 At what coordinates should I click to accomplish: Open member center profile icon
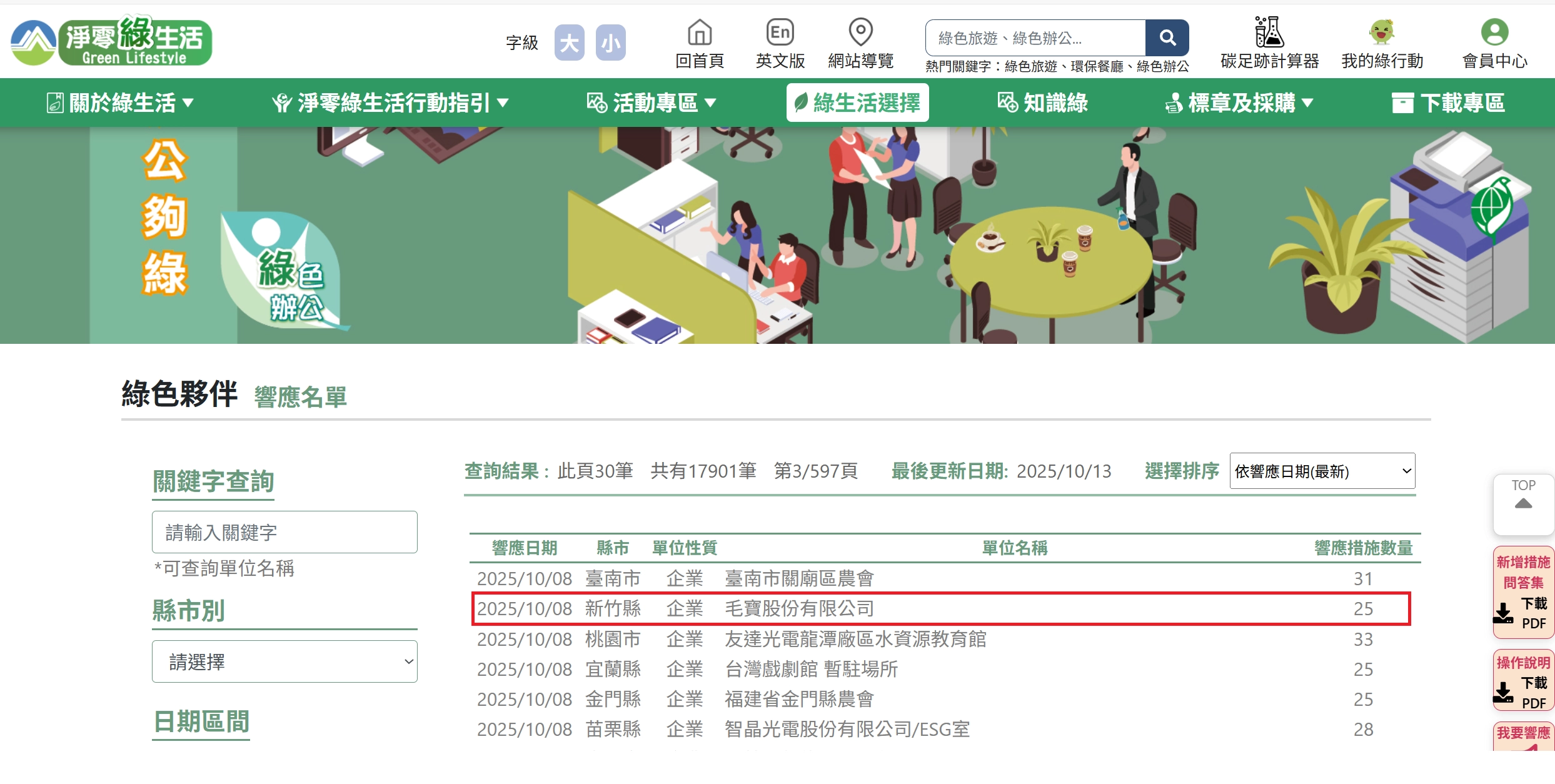pyautogui.click(x=1494, y=33)
